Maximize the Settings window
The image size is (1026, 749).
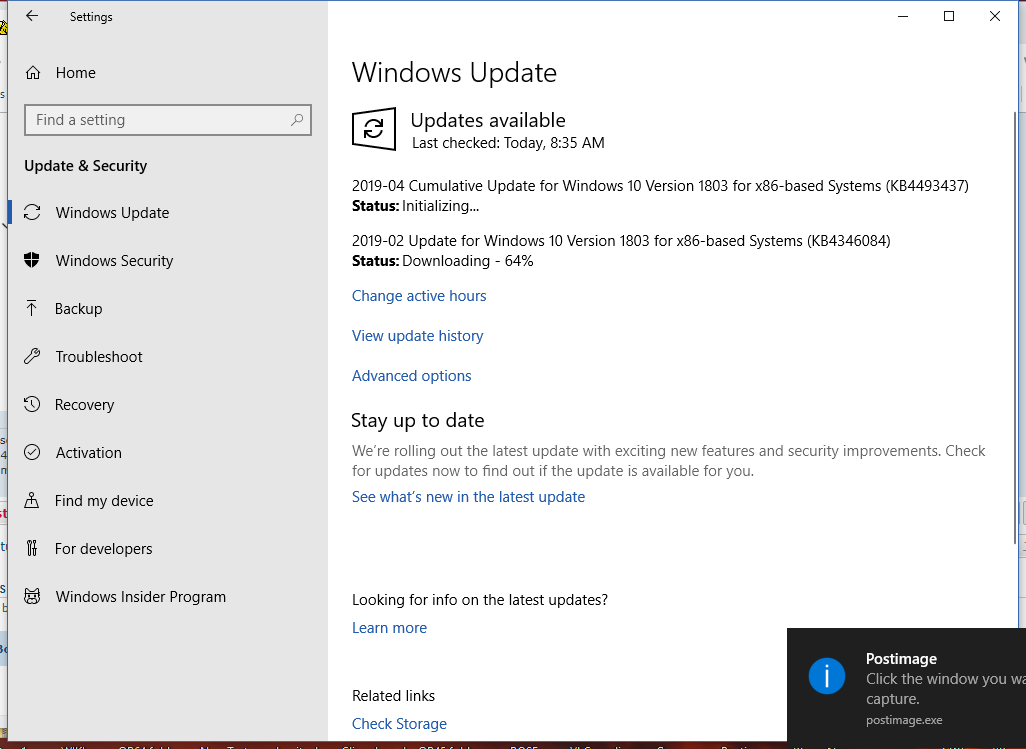point(949,16)
